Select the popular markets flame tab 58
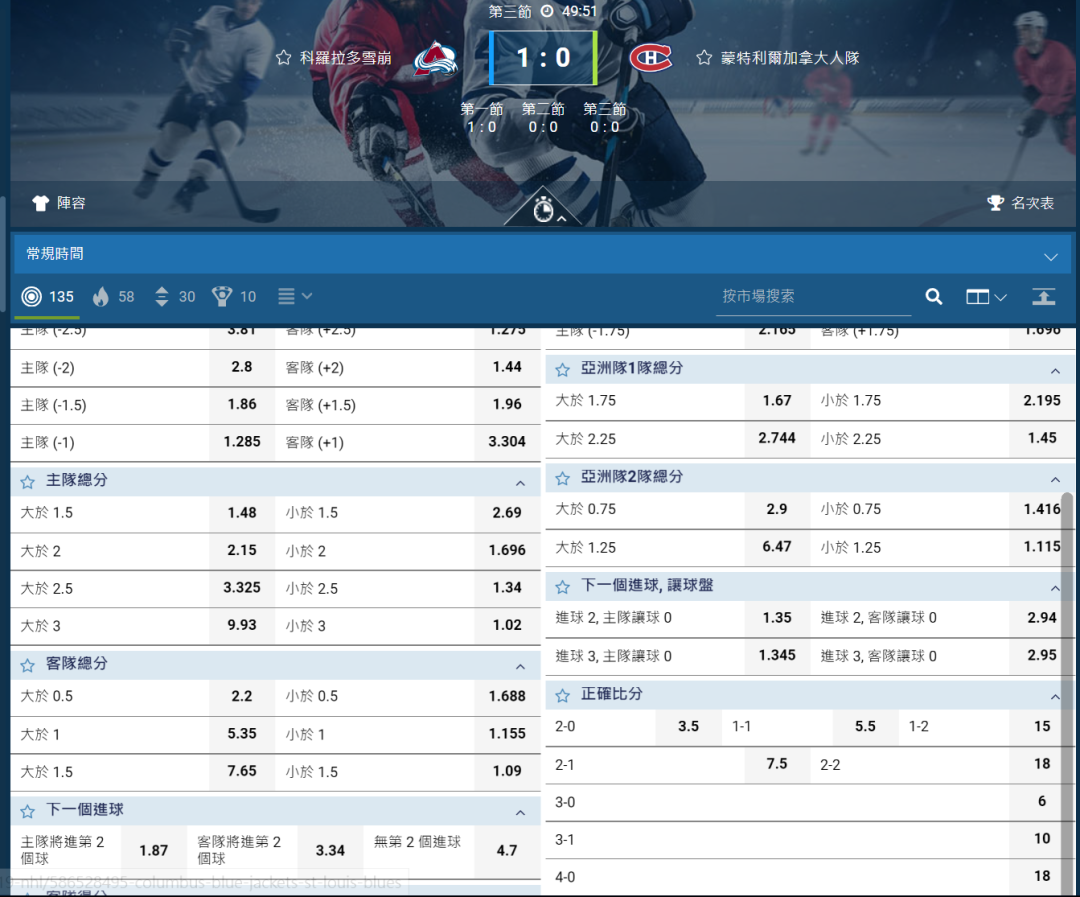1080x897 pixels. point(114,297)
